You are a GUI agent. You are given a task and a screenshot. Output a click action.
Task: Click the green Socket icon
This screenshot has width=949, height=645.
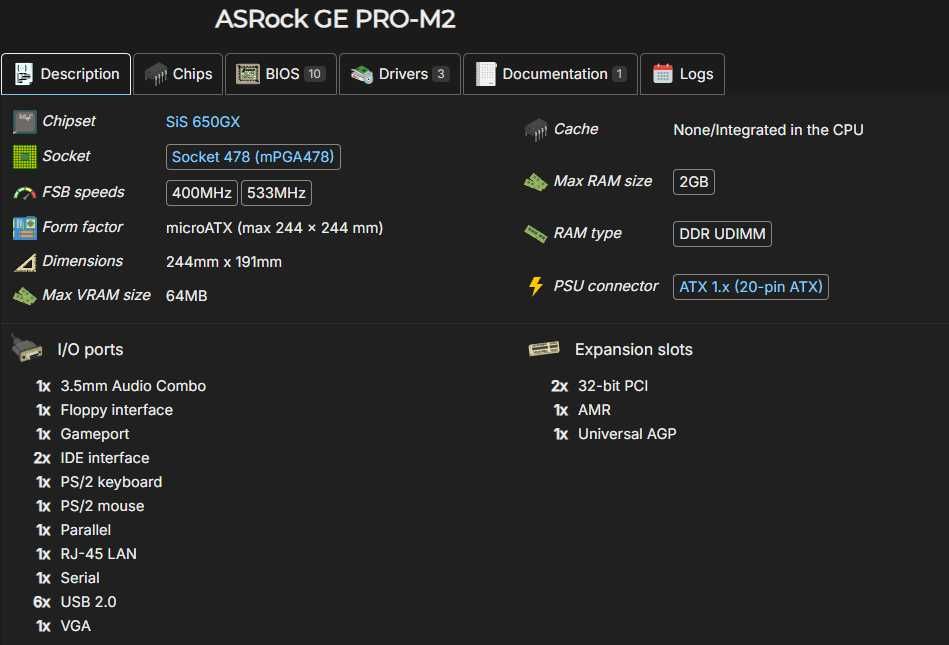coord(25,157)
